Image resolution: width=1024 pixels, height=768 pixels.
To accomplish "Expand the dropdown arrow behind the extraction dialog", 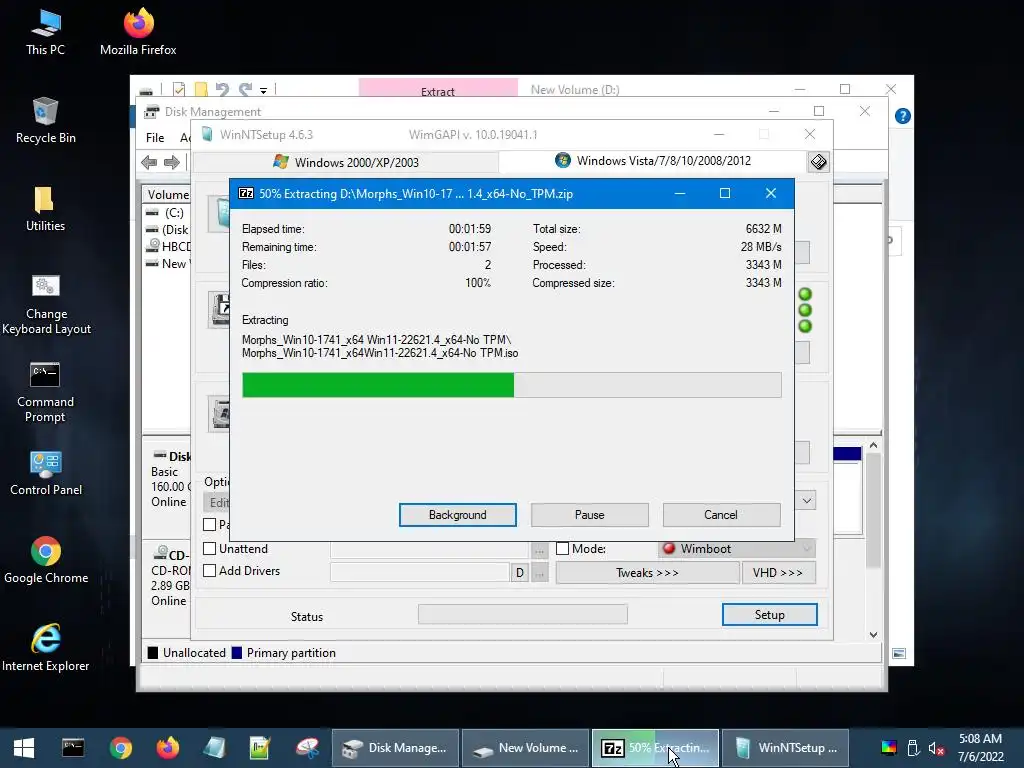I will (x=807, y=501).
